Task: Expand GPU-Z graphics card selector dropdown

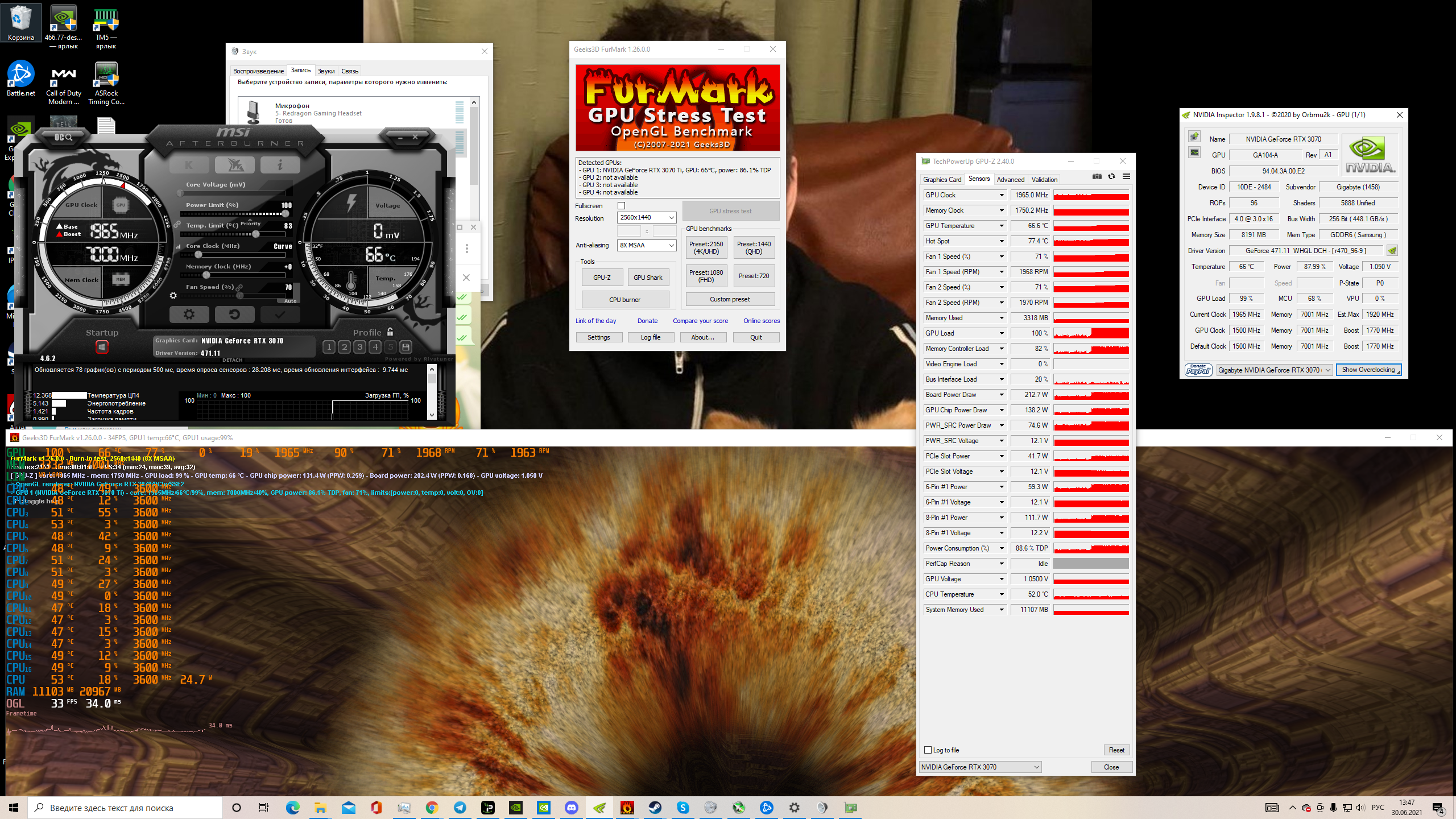Action: 980,767
